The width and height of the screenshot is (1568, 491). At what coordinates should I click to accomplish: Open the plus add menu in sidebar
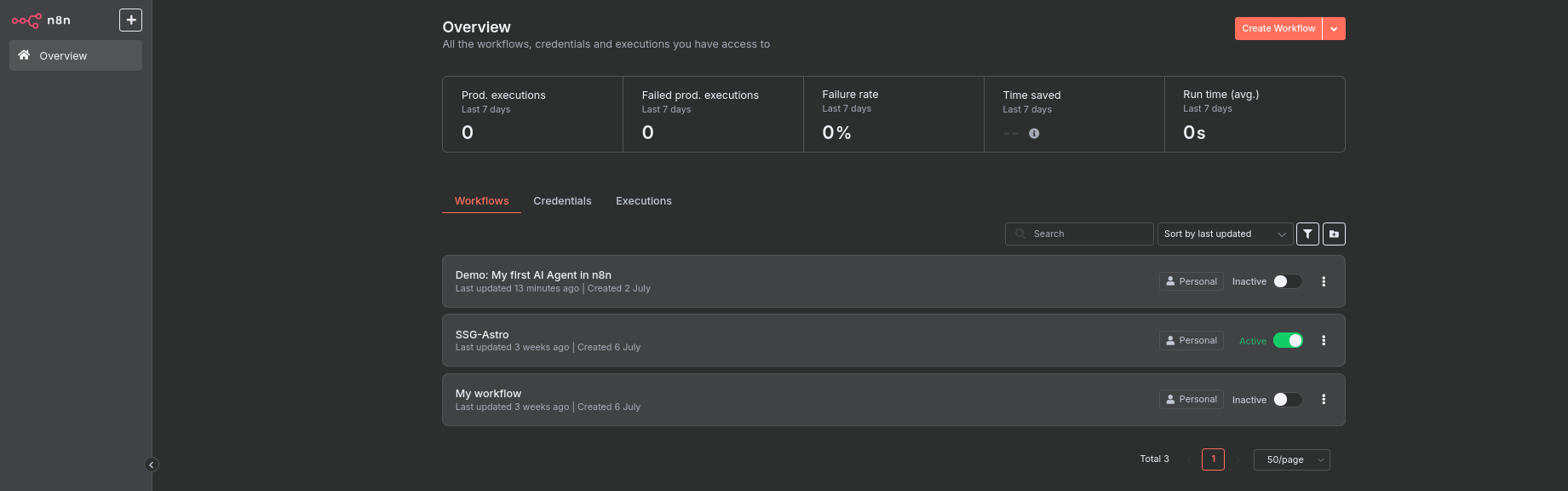(130, 20)
